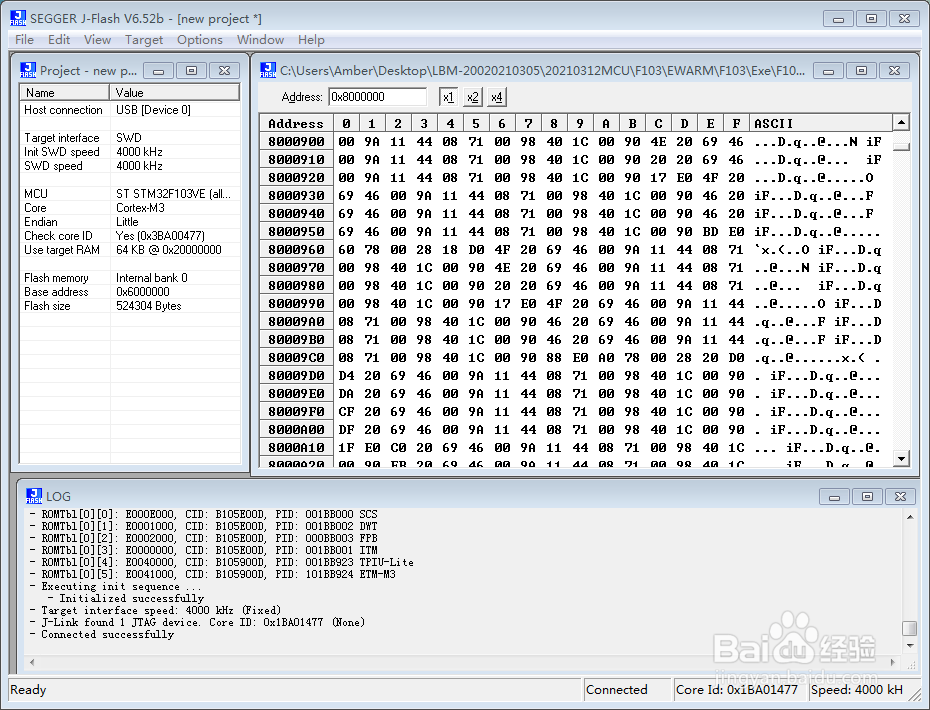
Task: Click the hex row address 8000960
Action: [296, 250]
